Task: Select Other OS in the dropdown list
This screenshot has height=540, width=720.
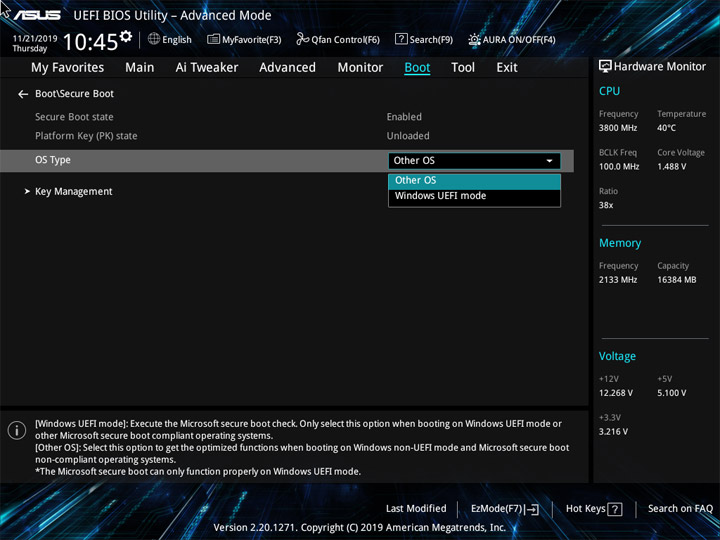Action: (x=474, y=181)
